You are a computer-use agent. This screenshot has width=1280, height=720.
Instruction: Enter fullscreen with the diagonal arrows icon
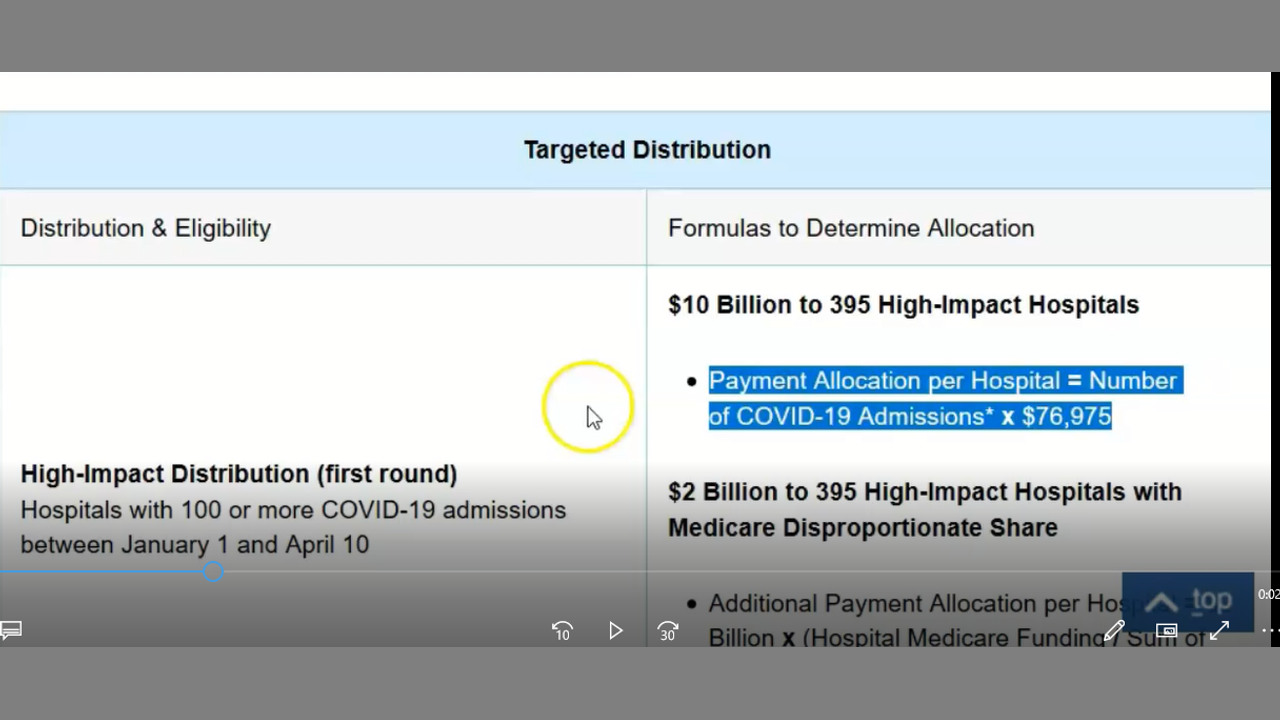[x=1219, y=630]
